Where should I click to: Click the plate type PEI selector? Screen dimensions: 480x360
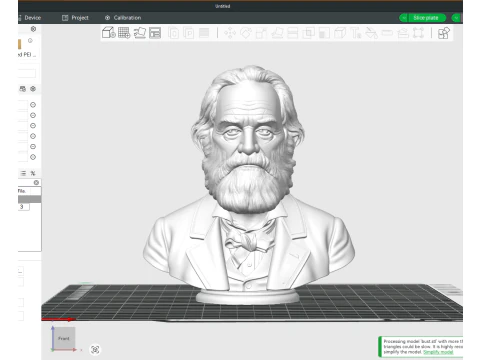(27, 55)
